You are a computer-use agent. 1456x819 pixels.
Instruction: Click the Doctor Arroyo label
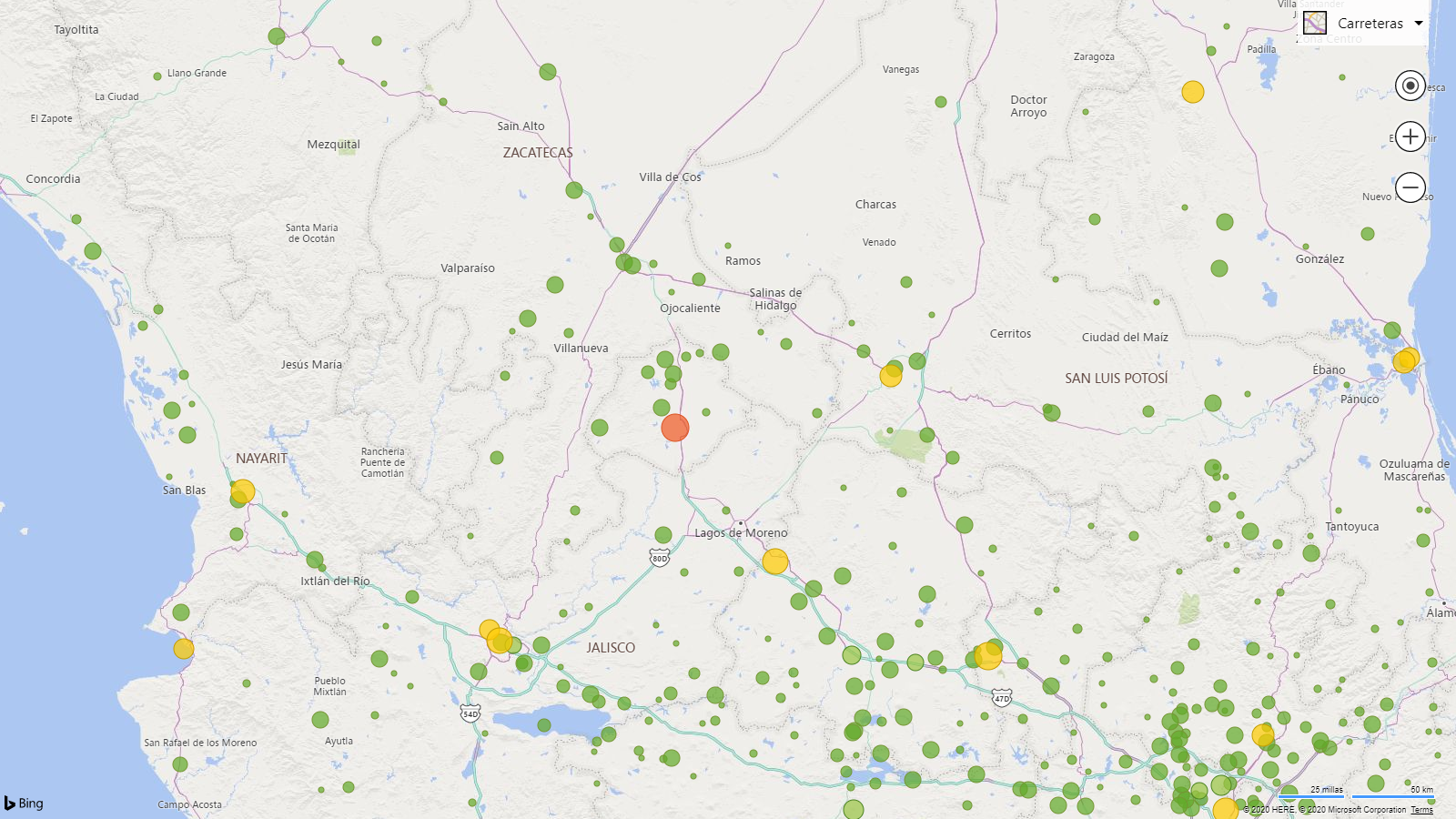coord(1029,106)
